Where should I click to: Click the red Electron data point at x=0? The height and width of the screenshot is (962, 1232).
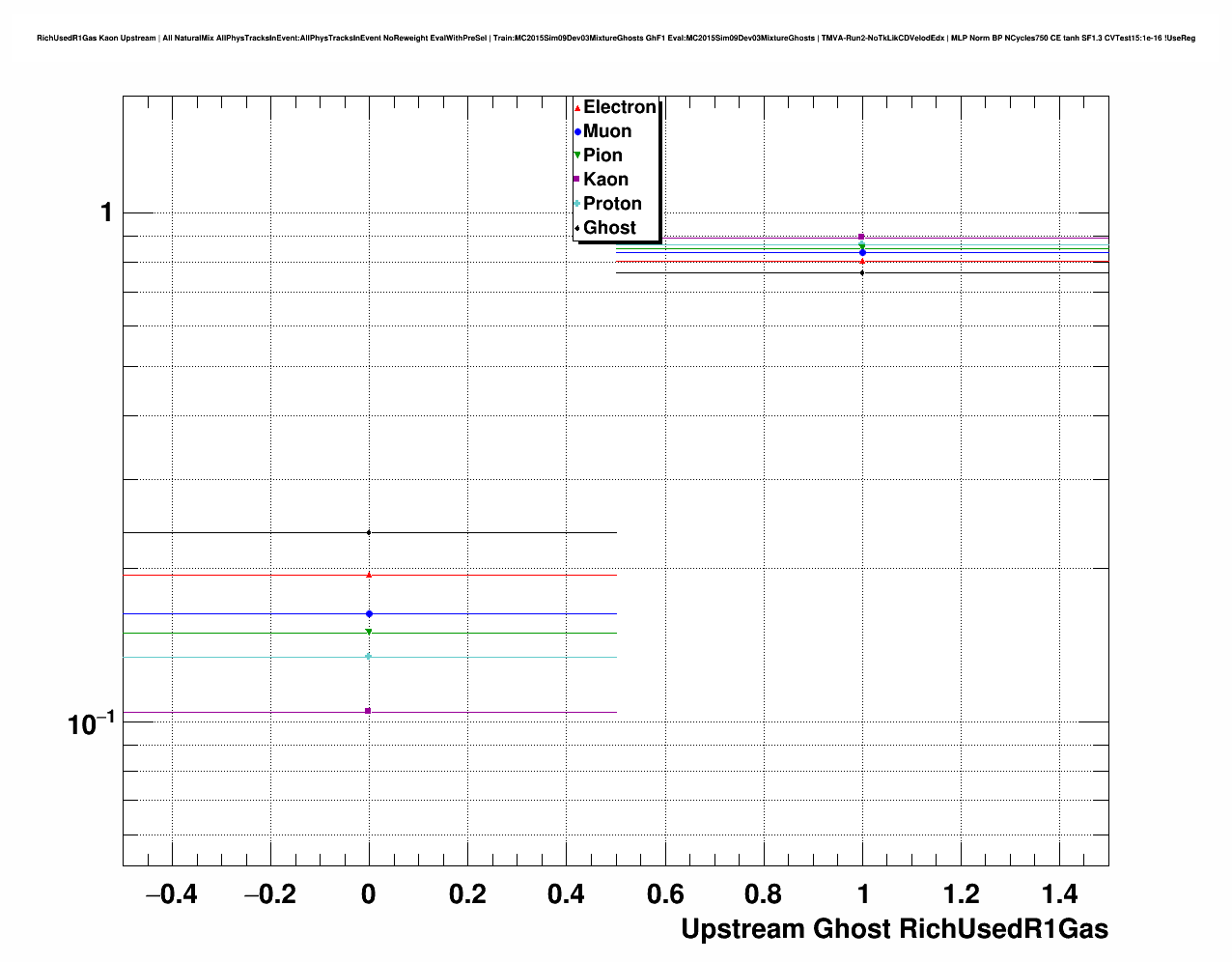[x=369, y=575]
